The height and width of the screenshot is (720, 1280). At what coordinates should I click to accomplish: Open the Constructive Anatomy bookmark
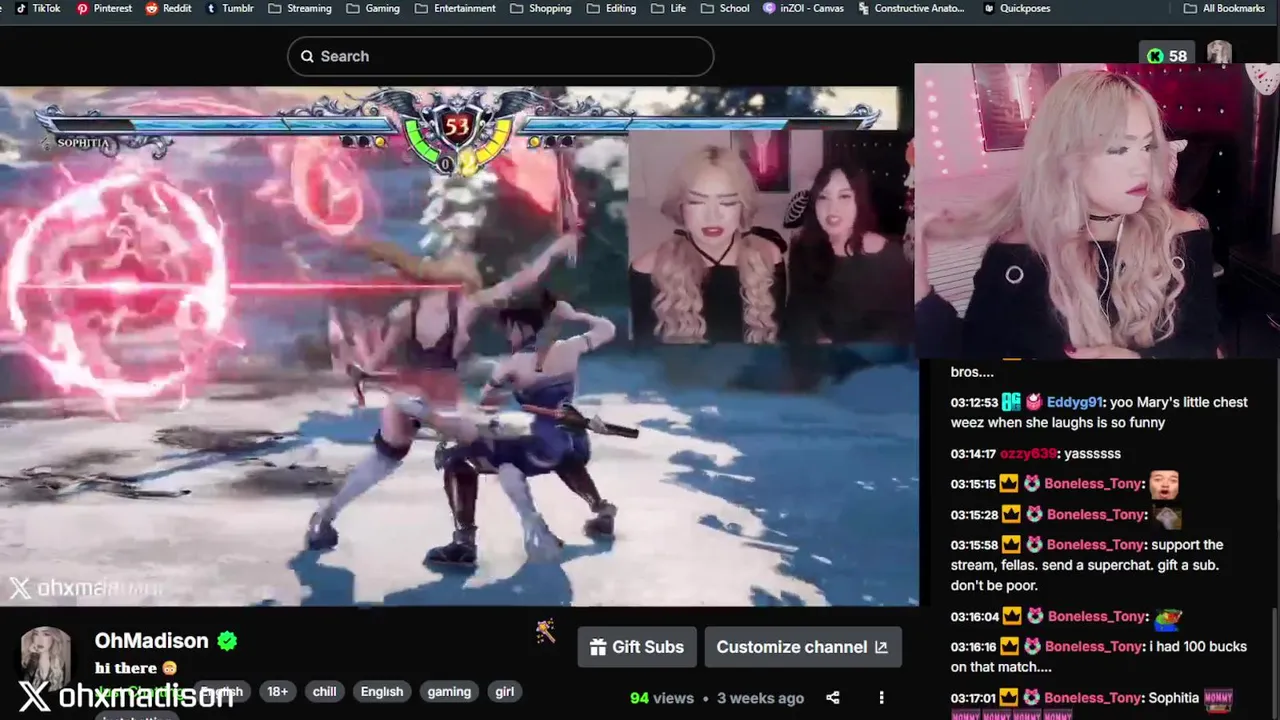[x=911, y=8]
